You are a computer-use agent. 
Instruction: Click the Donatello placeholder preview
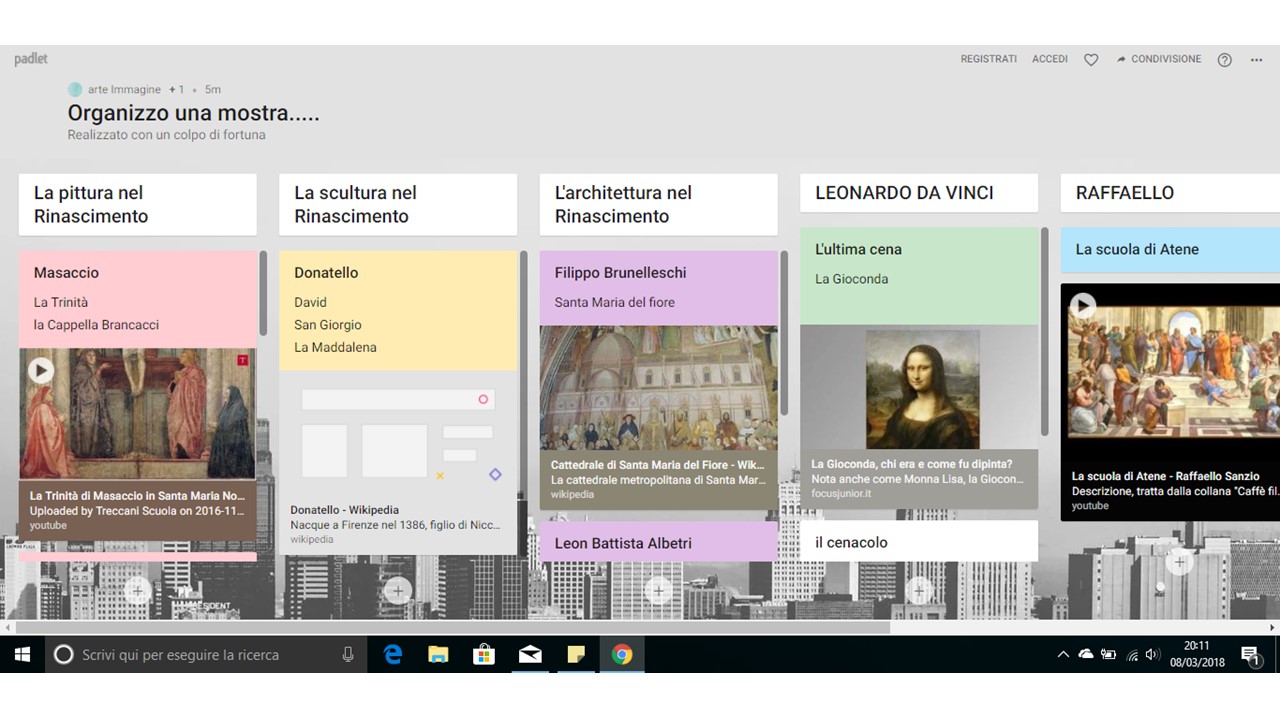point(398,435)
